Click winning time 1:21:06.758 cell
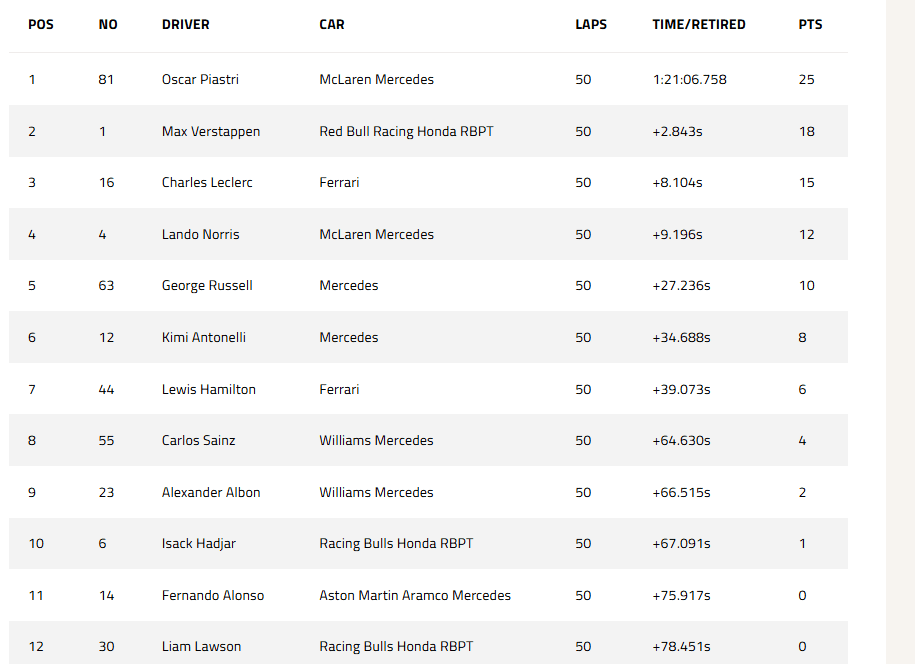 tap(689, 79)
